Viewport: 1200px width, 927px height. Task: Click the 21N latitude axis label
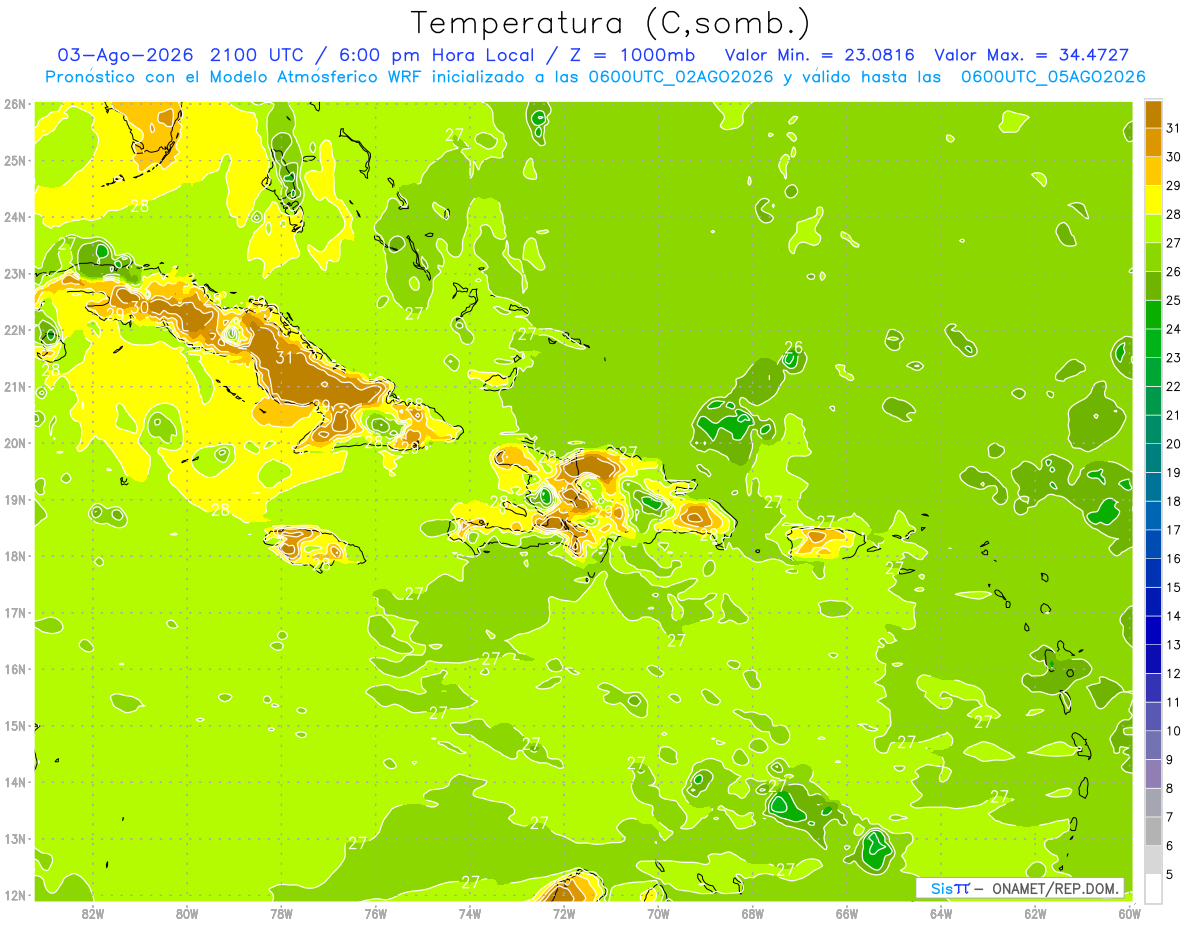(14, 386)
